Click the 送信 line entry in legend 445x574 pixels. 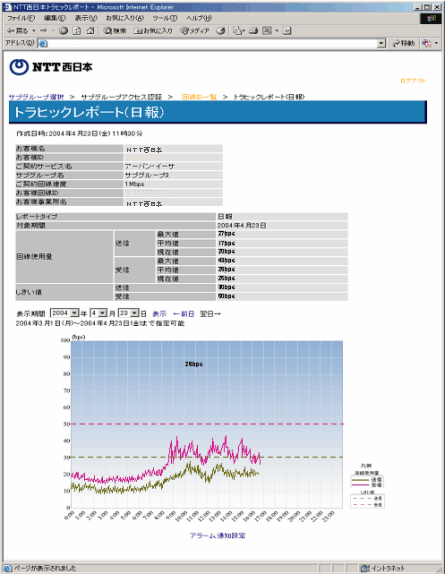[x=367, y=479]
